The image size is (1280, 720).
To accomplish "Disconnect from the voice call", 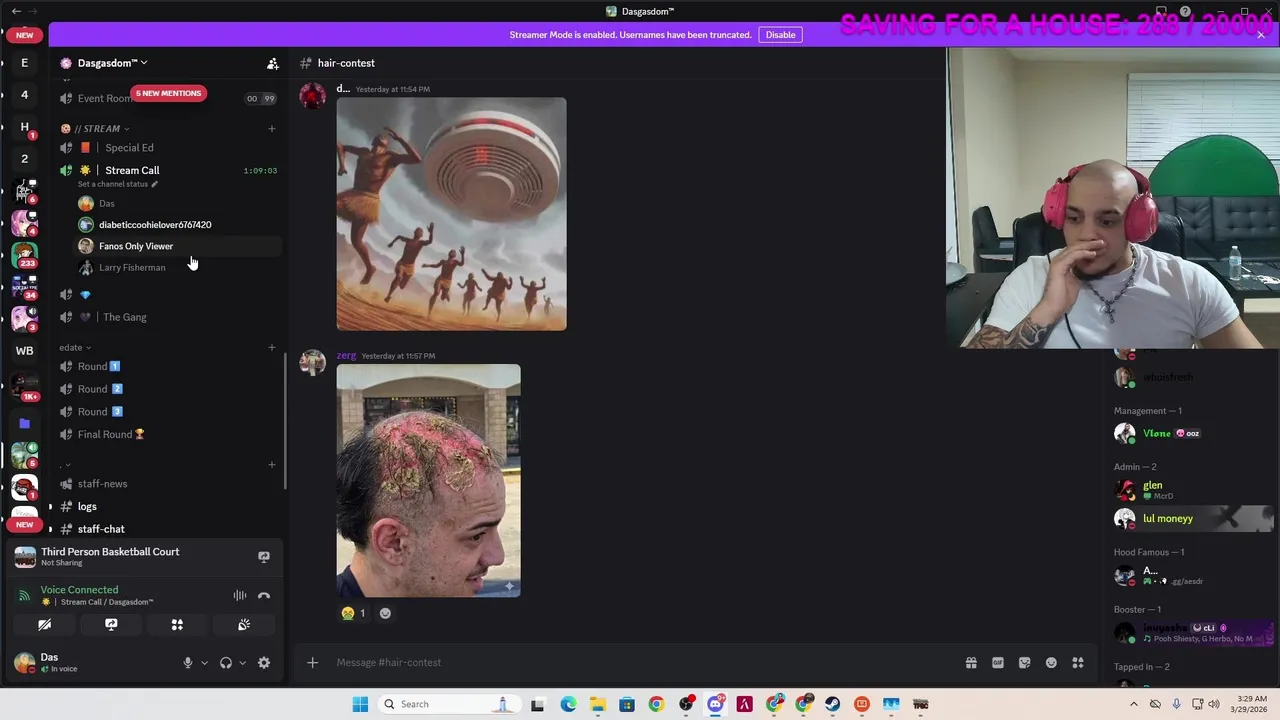I will tap(264, 596).
